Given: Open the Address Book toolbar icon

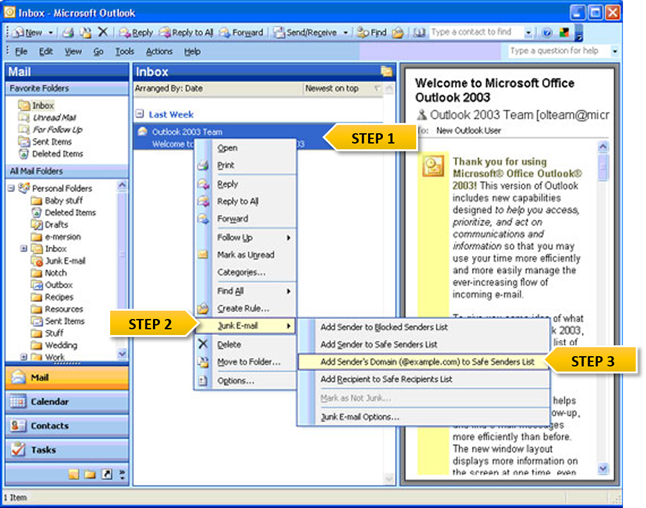Looking at the screenshot, I should [x=419, y=32].
